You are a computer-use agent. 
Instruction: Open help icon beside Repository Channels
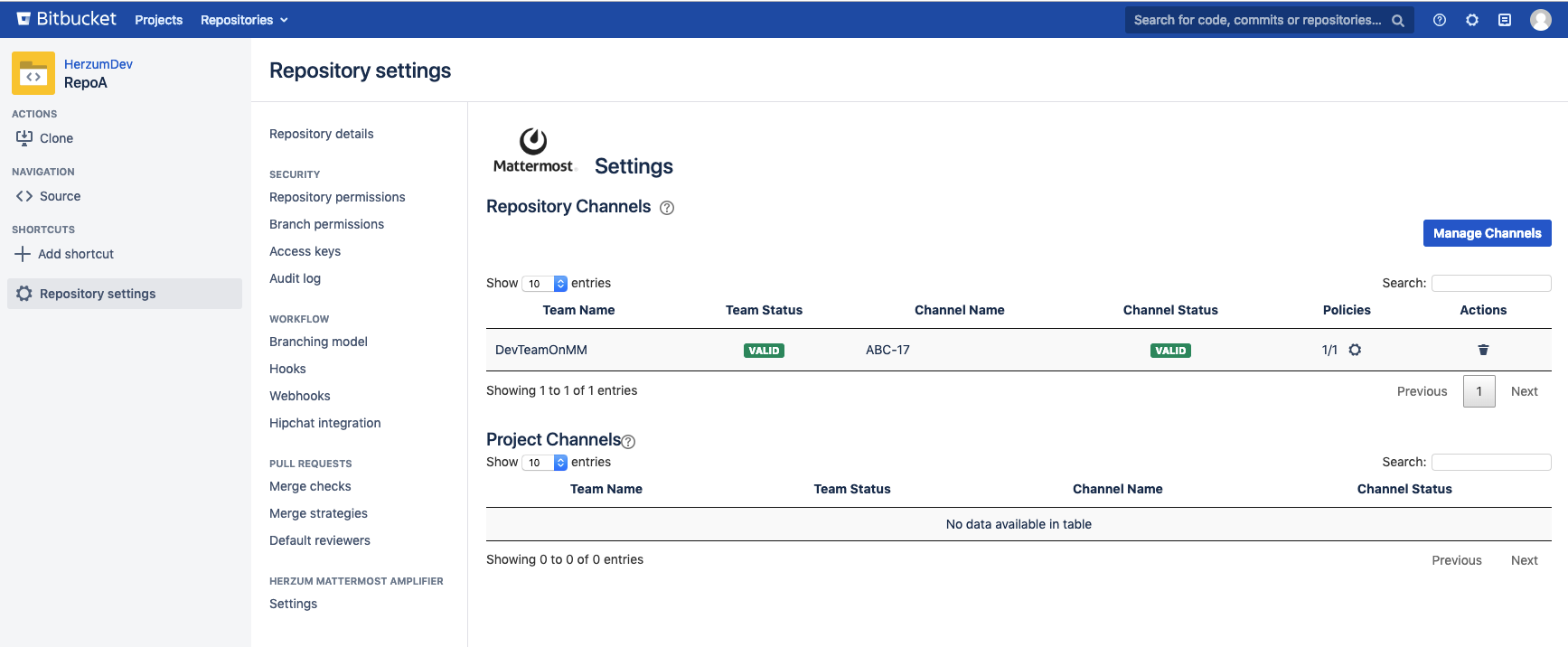tap(667, 208)
